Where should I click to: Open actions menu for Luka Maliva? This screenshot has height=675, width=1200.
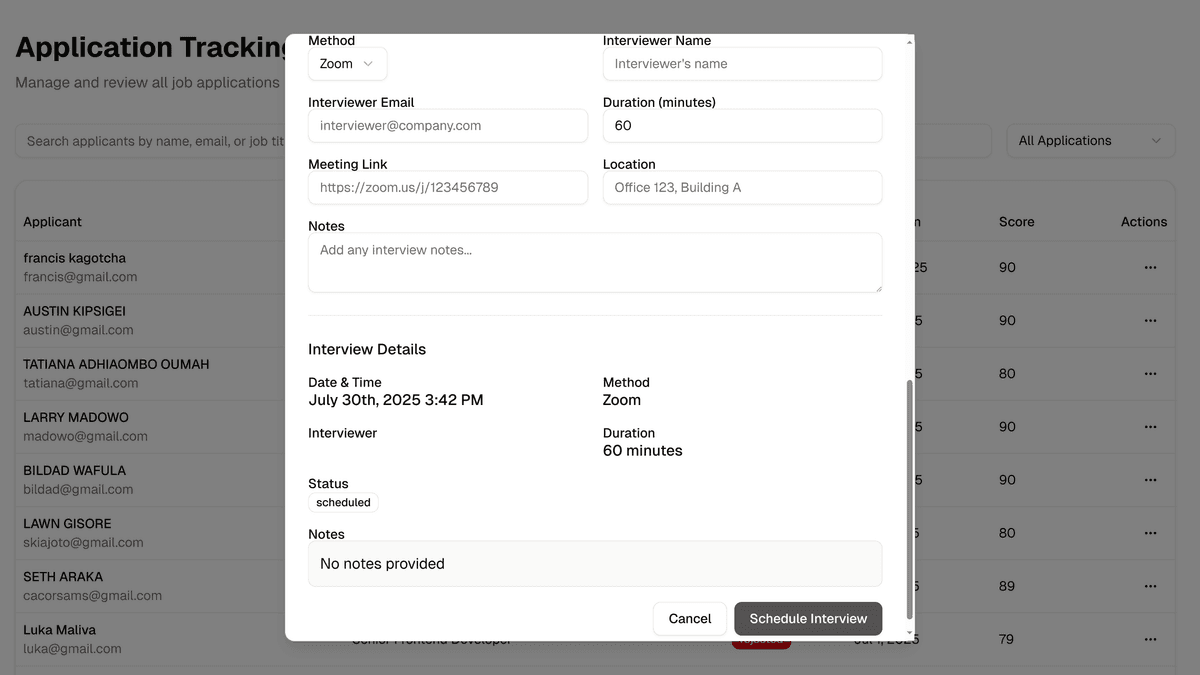1150,639
